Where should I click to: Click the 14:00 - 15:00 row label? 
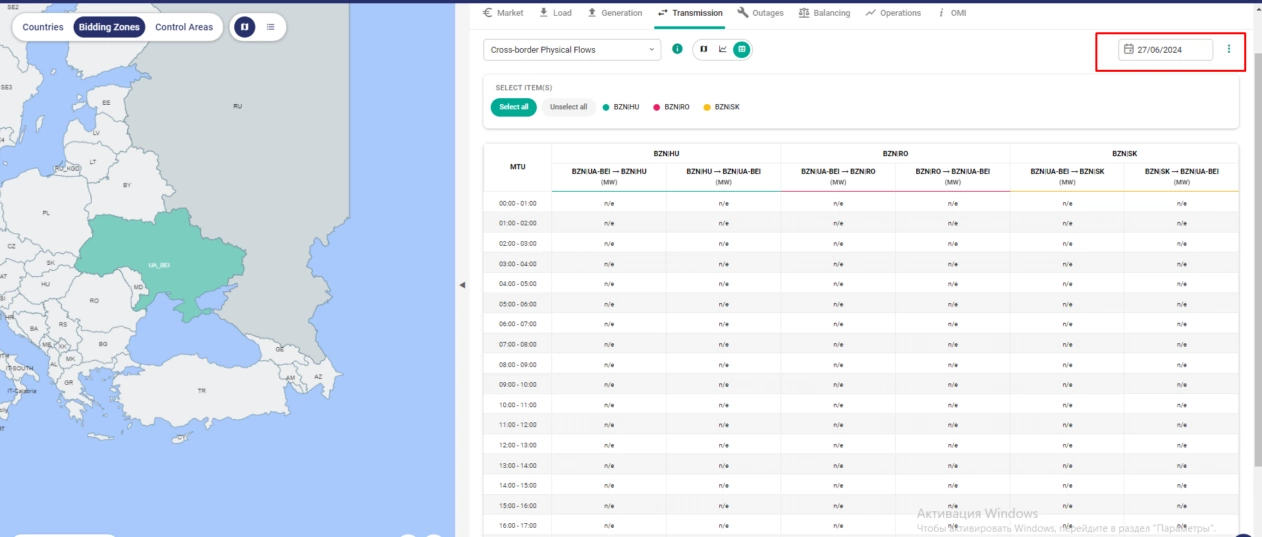pos(517,485)
